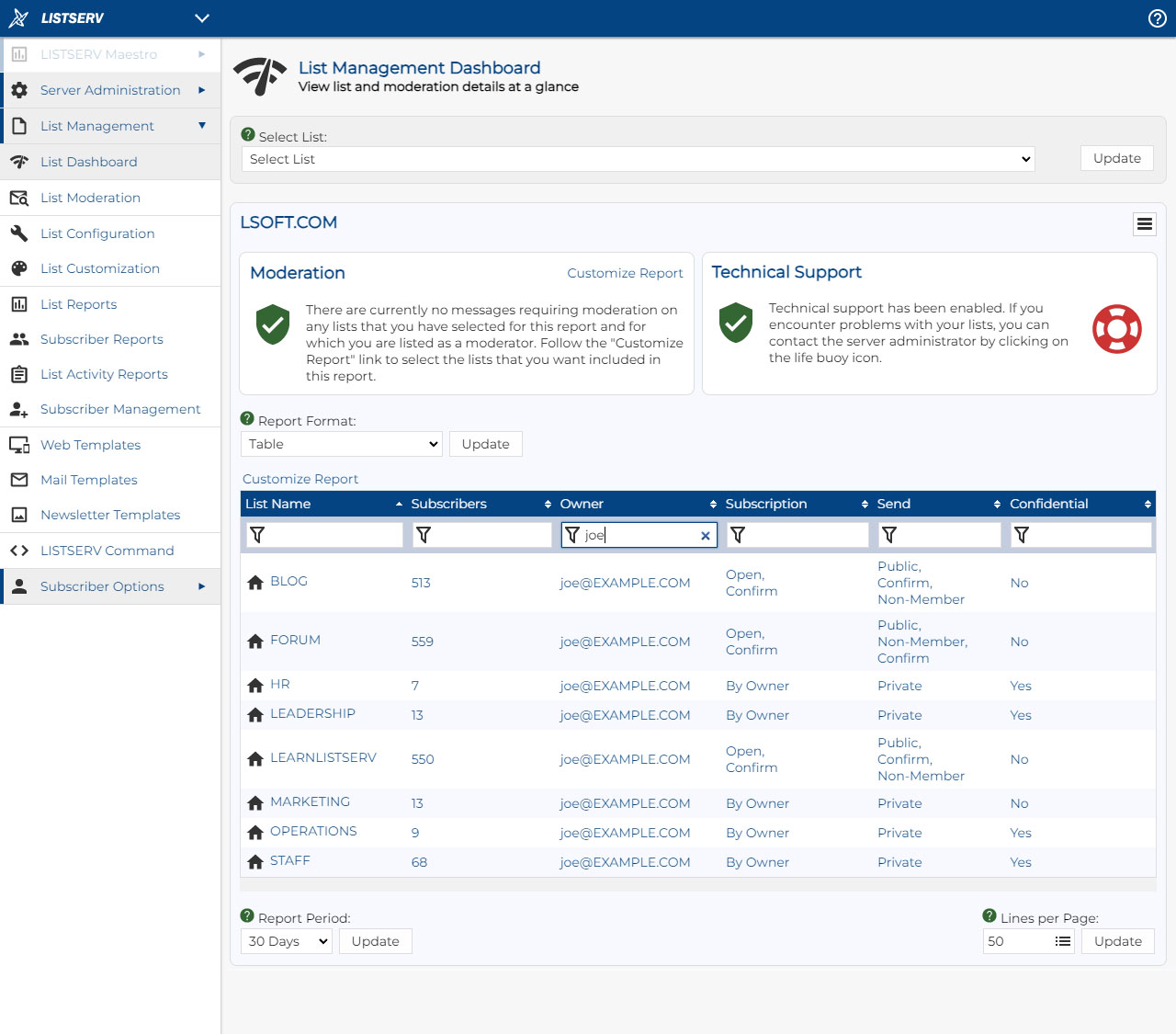The image size is (1176, 1034).
Task: Click the horizontal scrollbar below the table
Action: coord(698,884)
